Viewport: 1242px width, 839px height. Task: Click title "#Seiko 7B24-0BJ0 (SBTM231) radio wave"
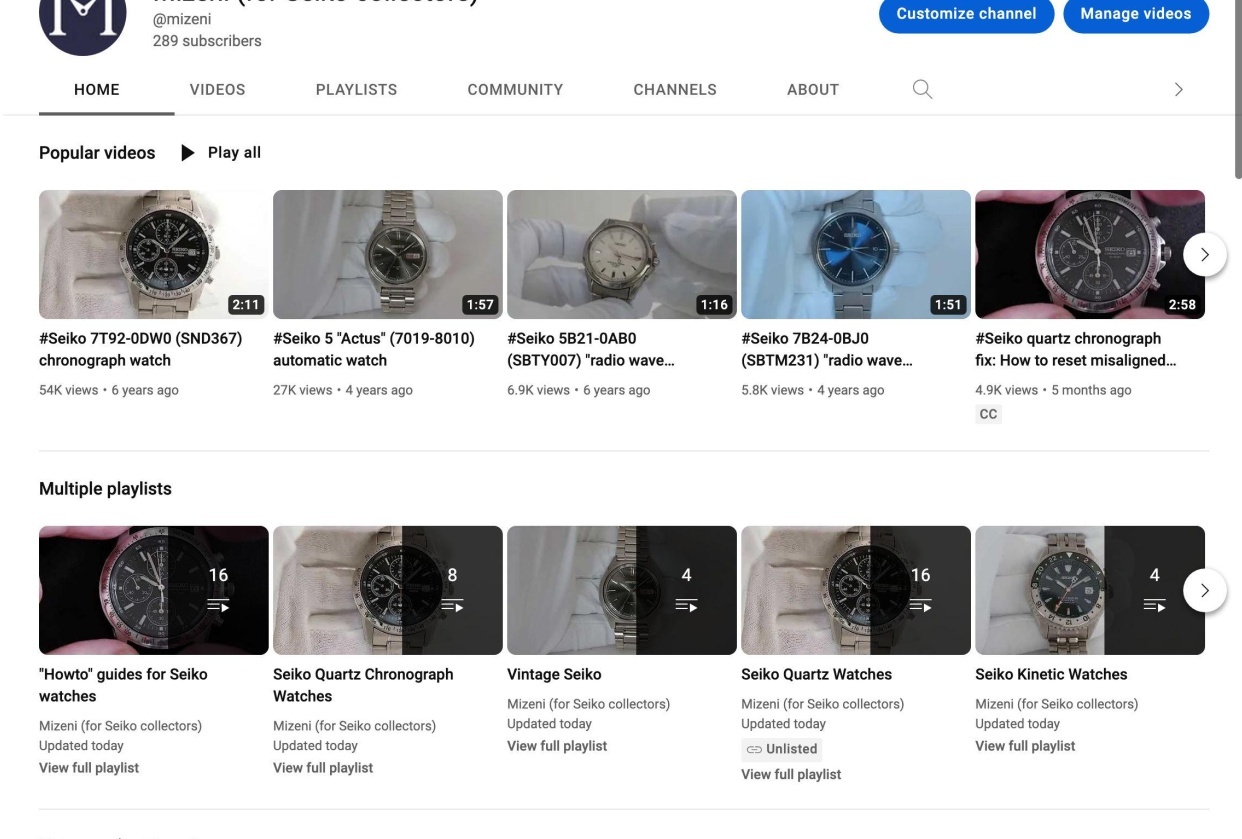[x=826, y=349]
